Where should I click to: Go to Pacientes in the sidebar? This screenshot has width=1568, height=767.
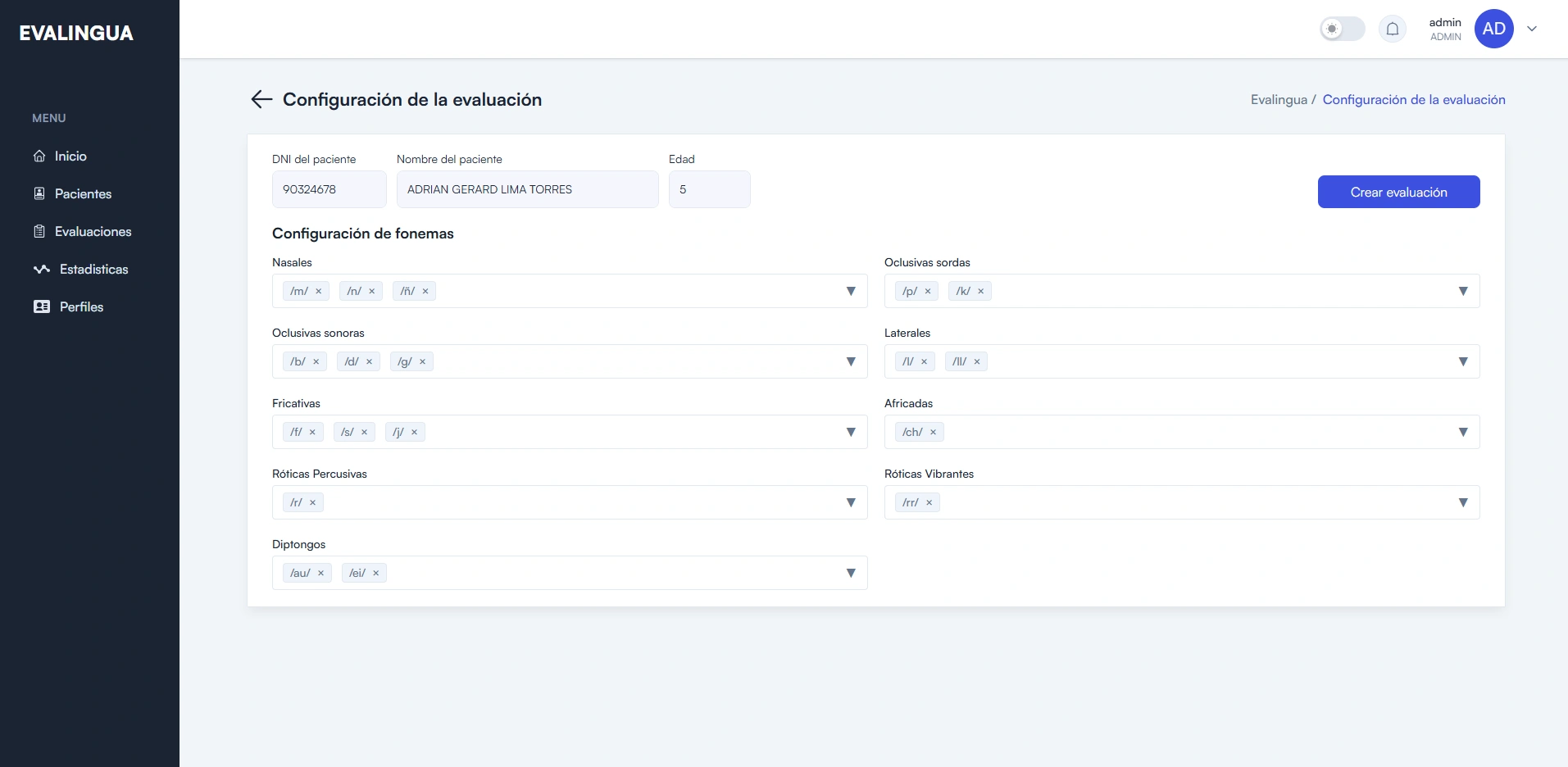(x=83, y=194)
